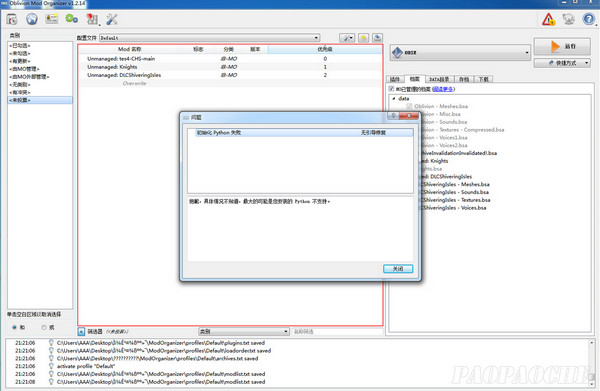The height and width of the screenshot is (391, 600).
Task: Switch to the 插件 tab
Action: (x=395, y=79)
